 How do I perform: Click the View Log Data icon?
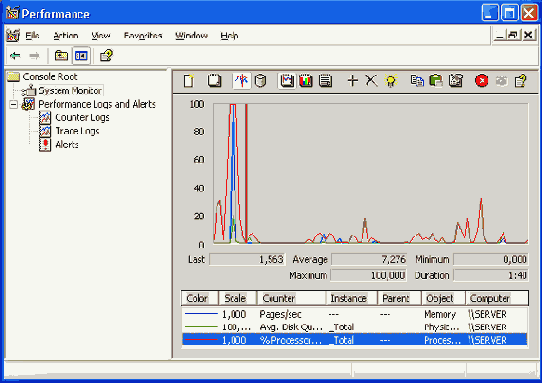[260, 81]
